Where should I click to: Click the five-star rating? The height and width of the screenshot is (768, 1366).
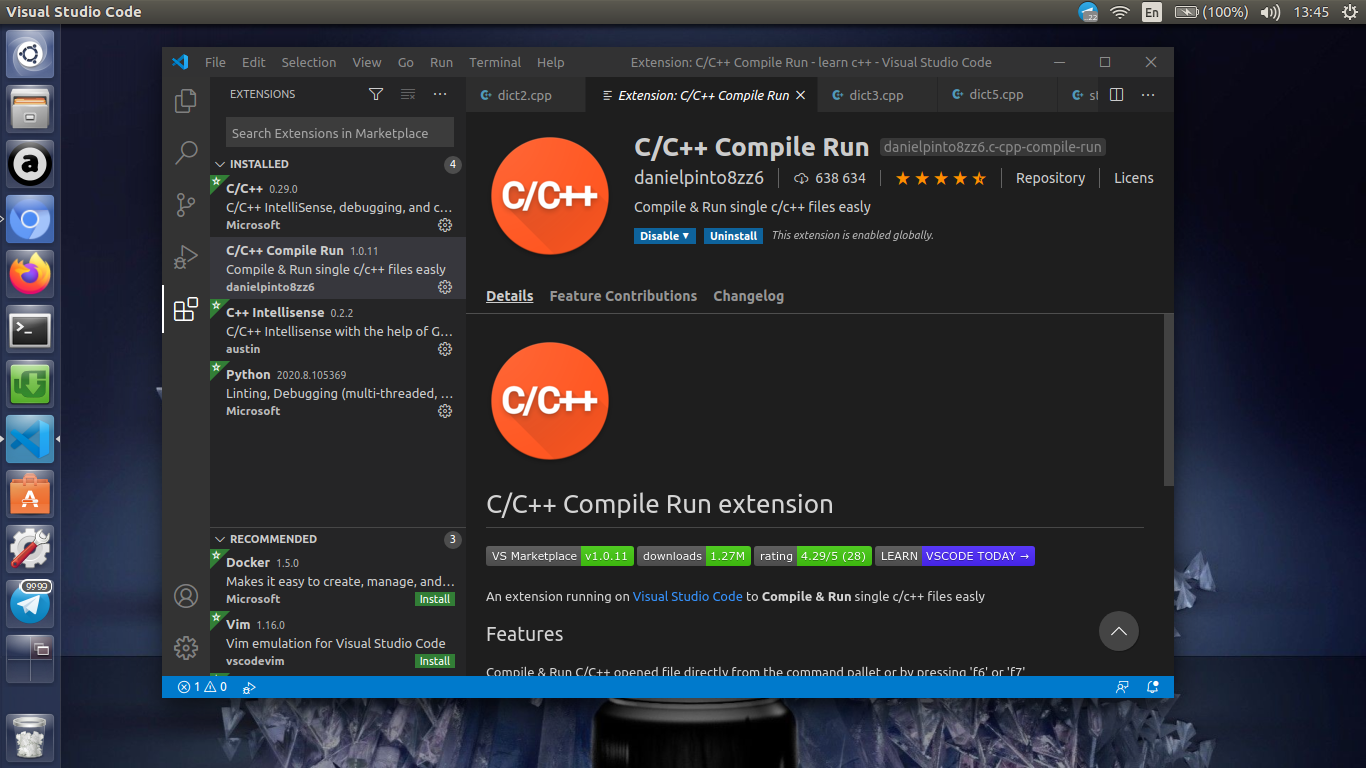click(940, 178)
